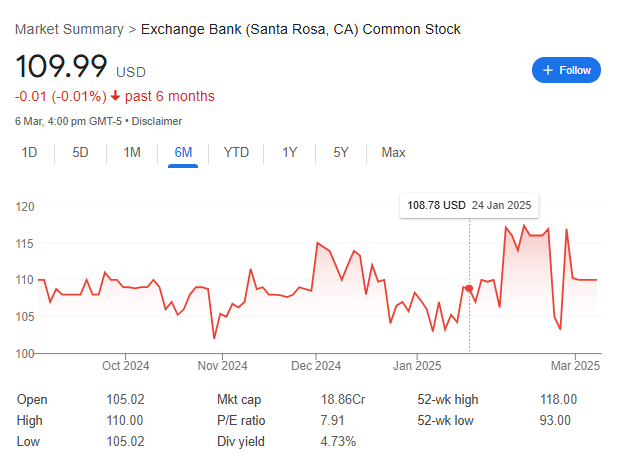
Task: Switch to YTD time range
Action: point(236,153)
